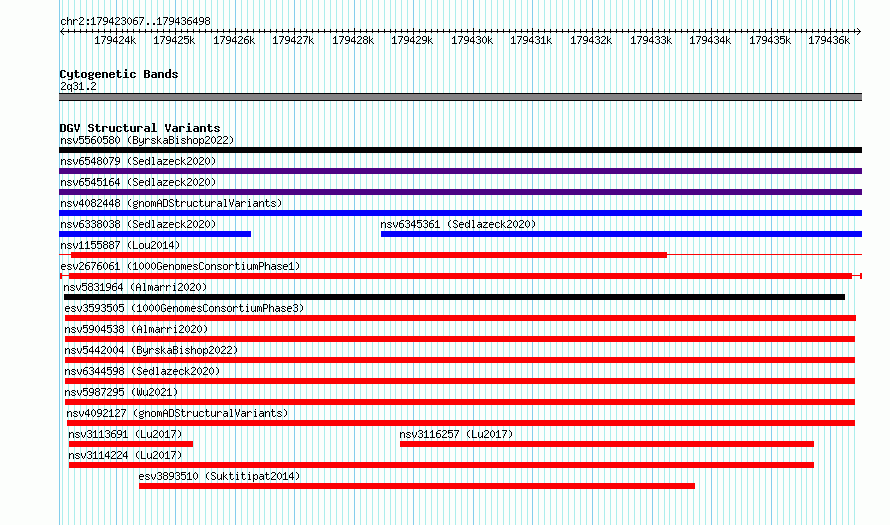Click the left arrowhead of the ruler
Viewport: 890px width, 525px height.
coord(62,32)
